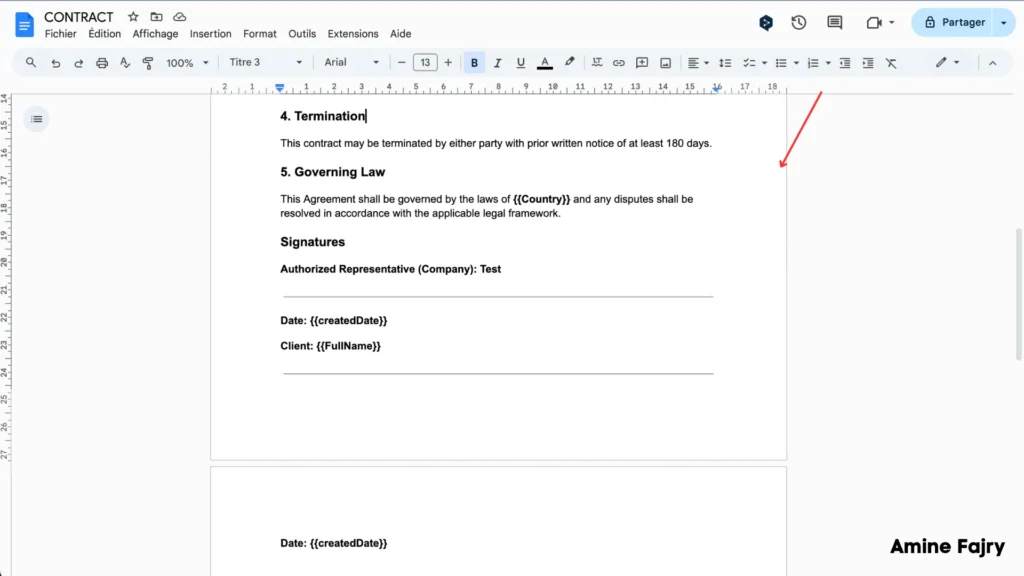The width and height of the screenshot is (1024, 576).
Task: Clear text formatting
Action: (891, 63)
